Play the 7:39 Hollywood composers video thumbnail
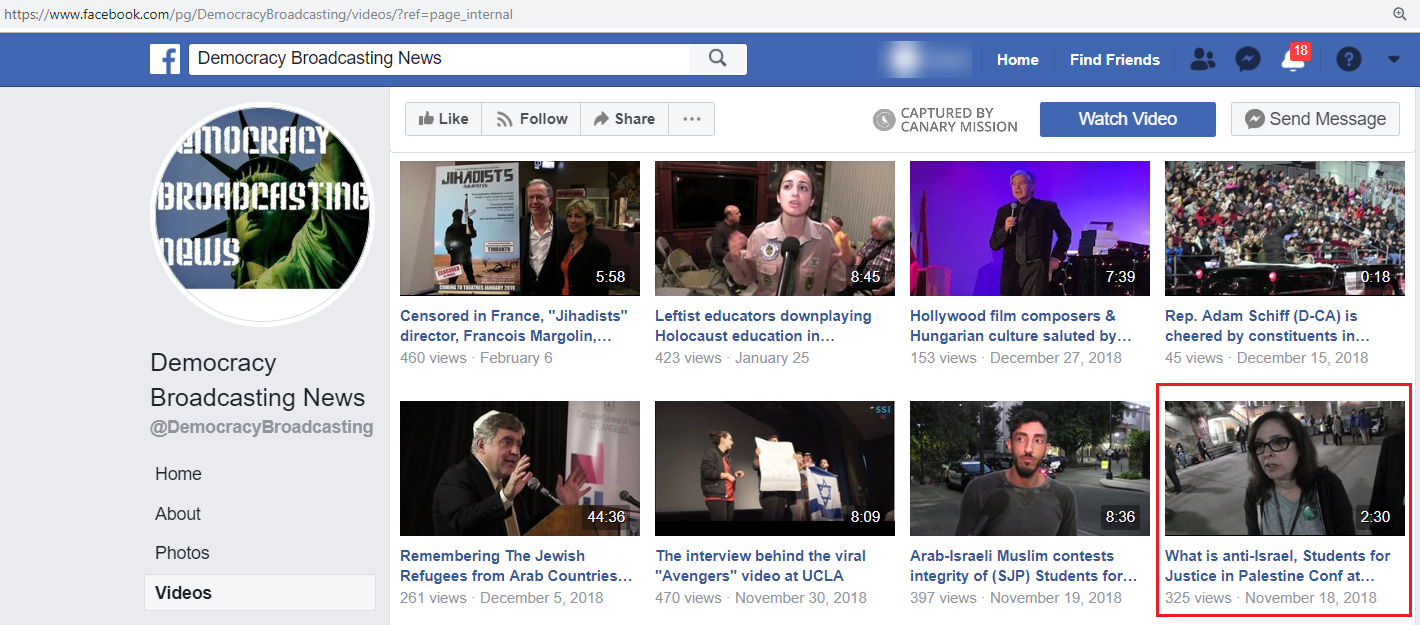Screen dimensions: 1420x625 [1030, 229]
